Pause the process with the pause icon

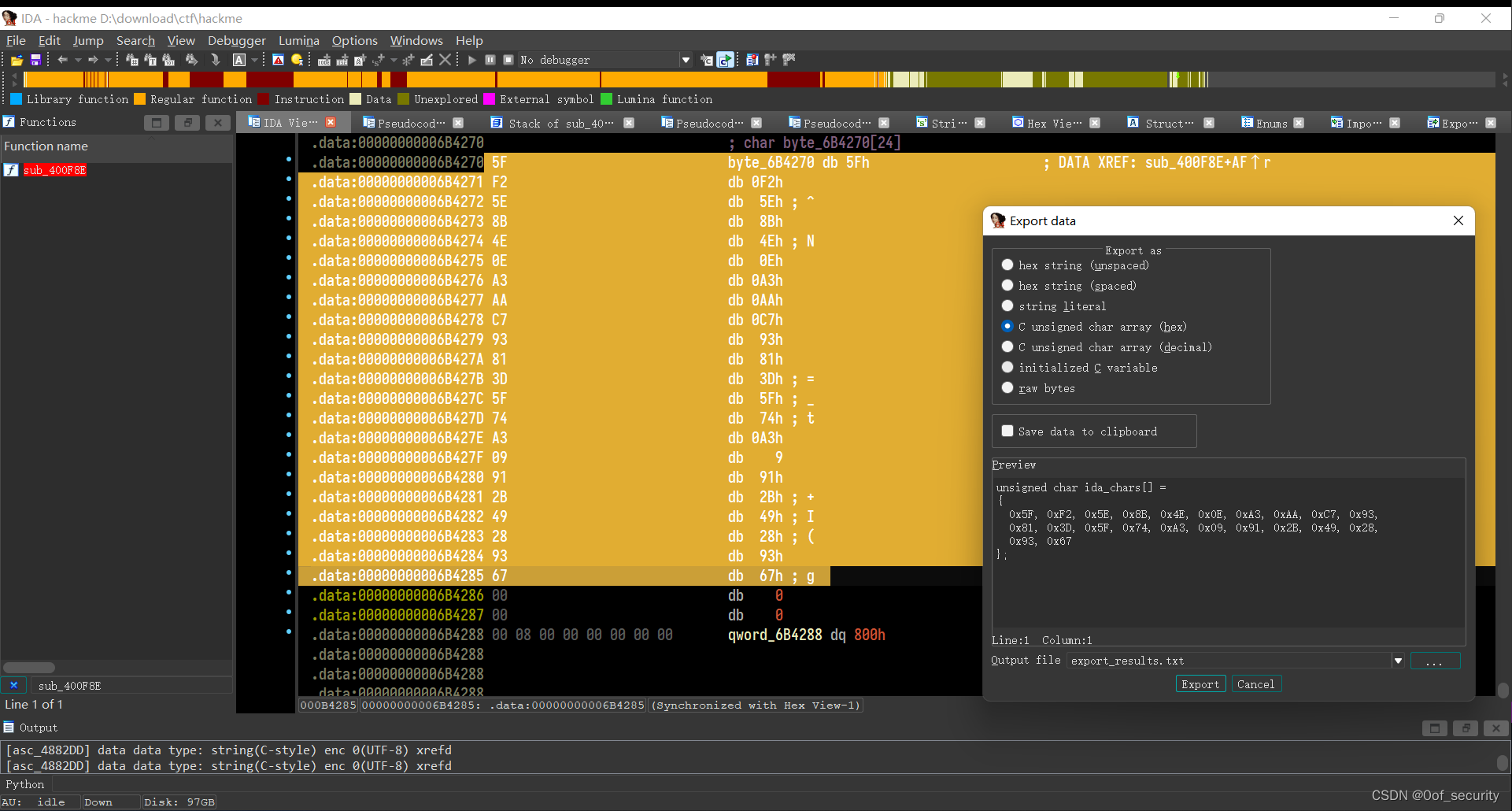tap(490, 60)
